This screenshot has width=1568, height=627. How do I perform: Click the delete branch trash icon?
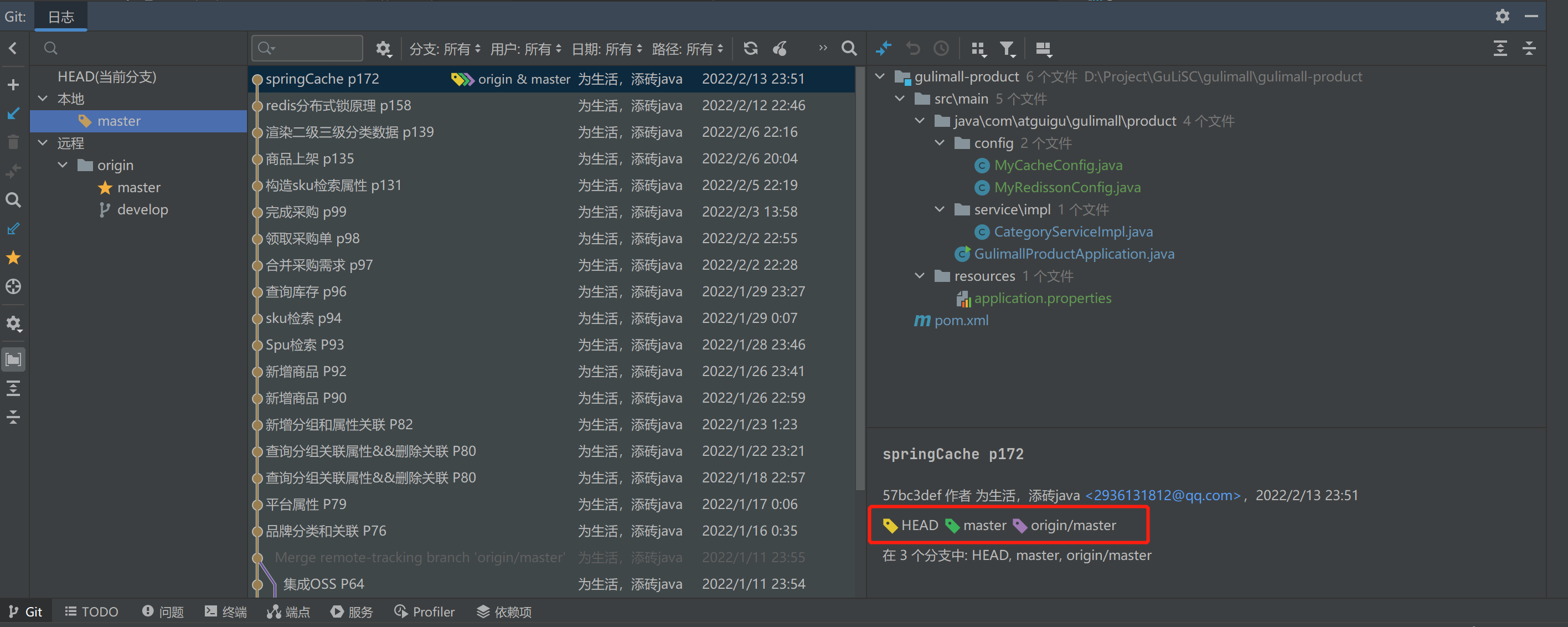pyautogui.click(x=13, y=142)
